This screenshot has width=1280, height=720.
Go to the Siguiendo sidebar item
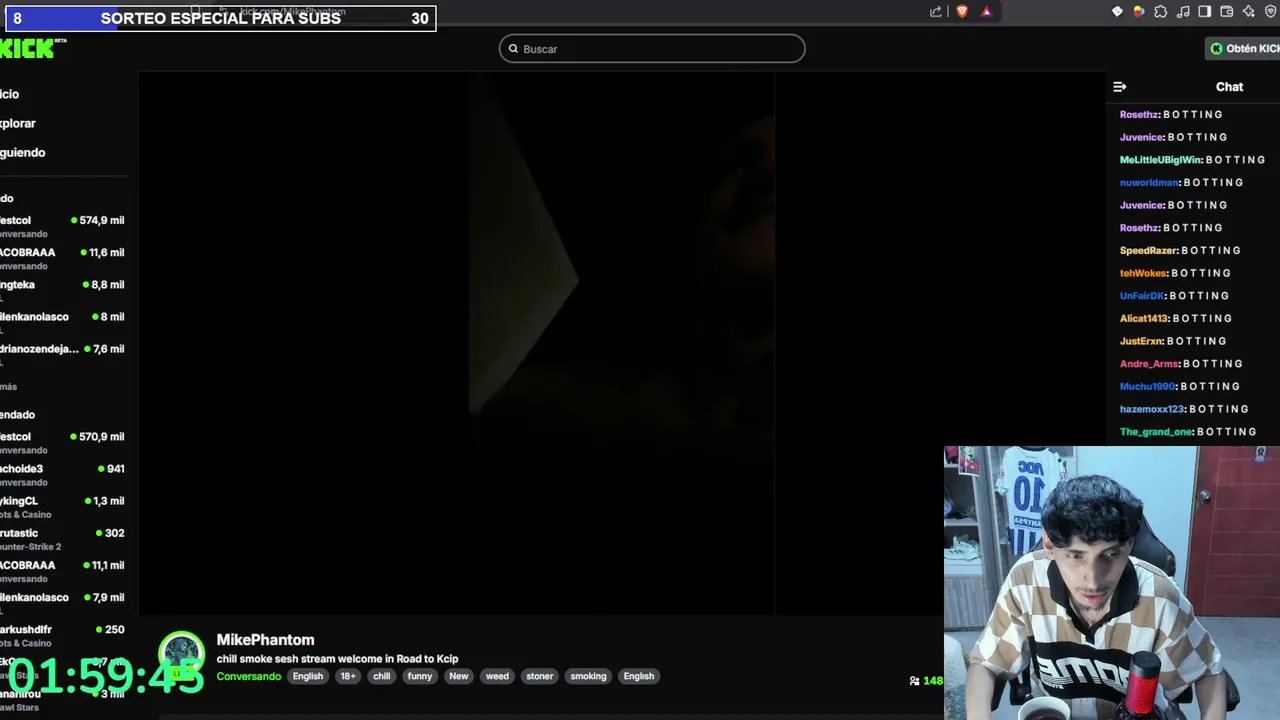[22, 152]
